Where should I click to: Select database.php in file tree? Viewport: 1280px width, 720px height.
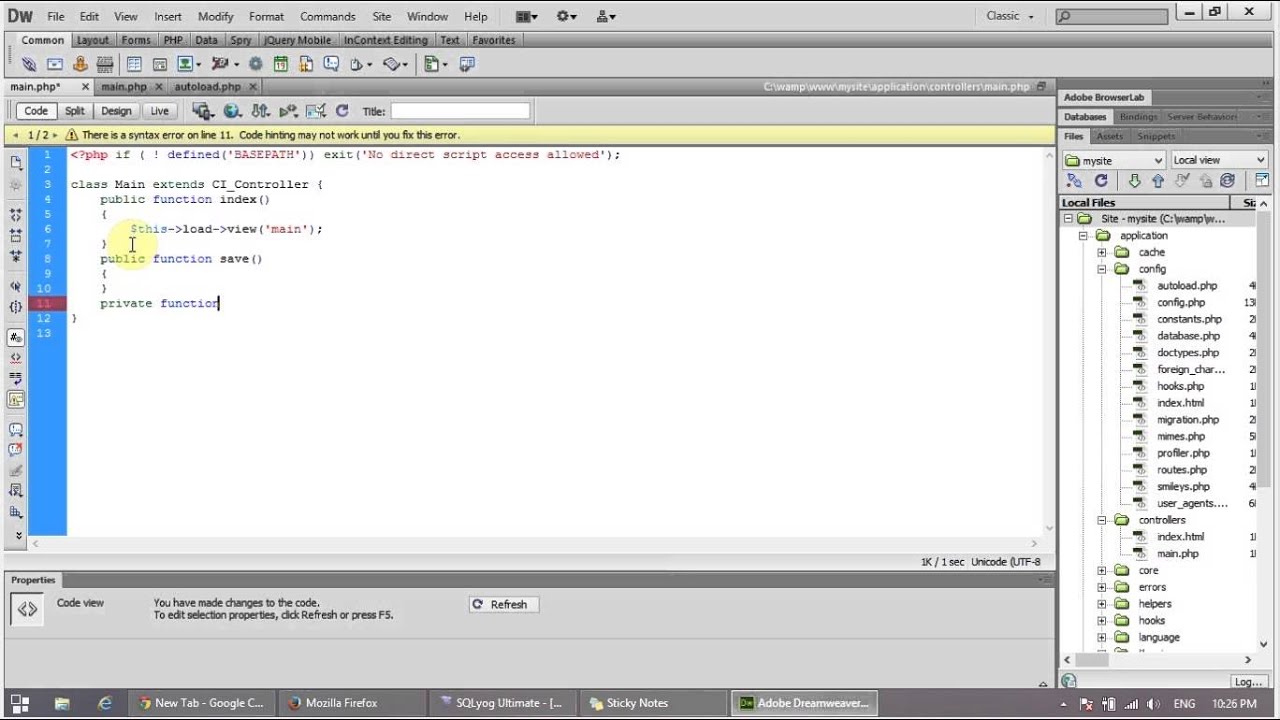(x=1188, y=336)
